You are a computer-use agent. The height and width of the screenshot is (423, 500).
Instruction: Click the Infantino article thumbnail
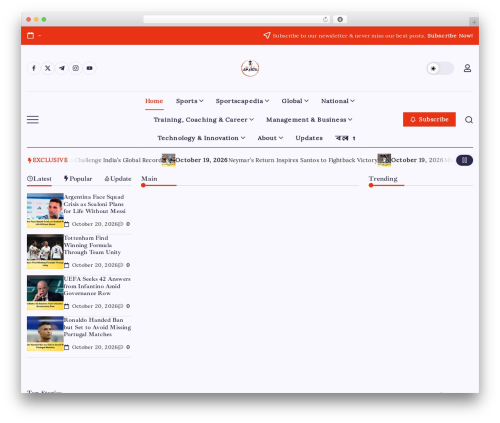click(x=45, y=293)
